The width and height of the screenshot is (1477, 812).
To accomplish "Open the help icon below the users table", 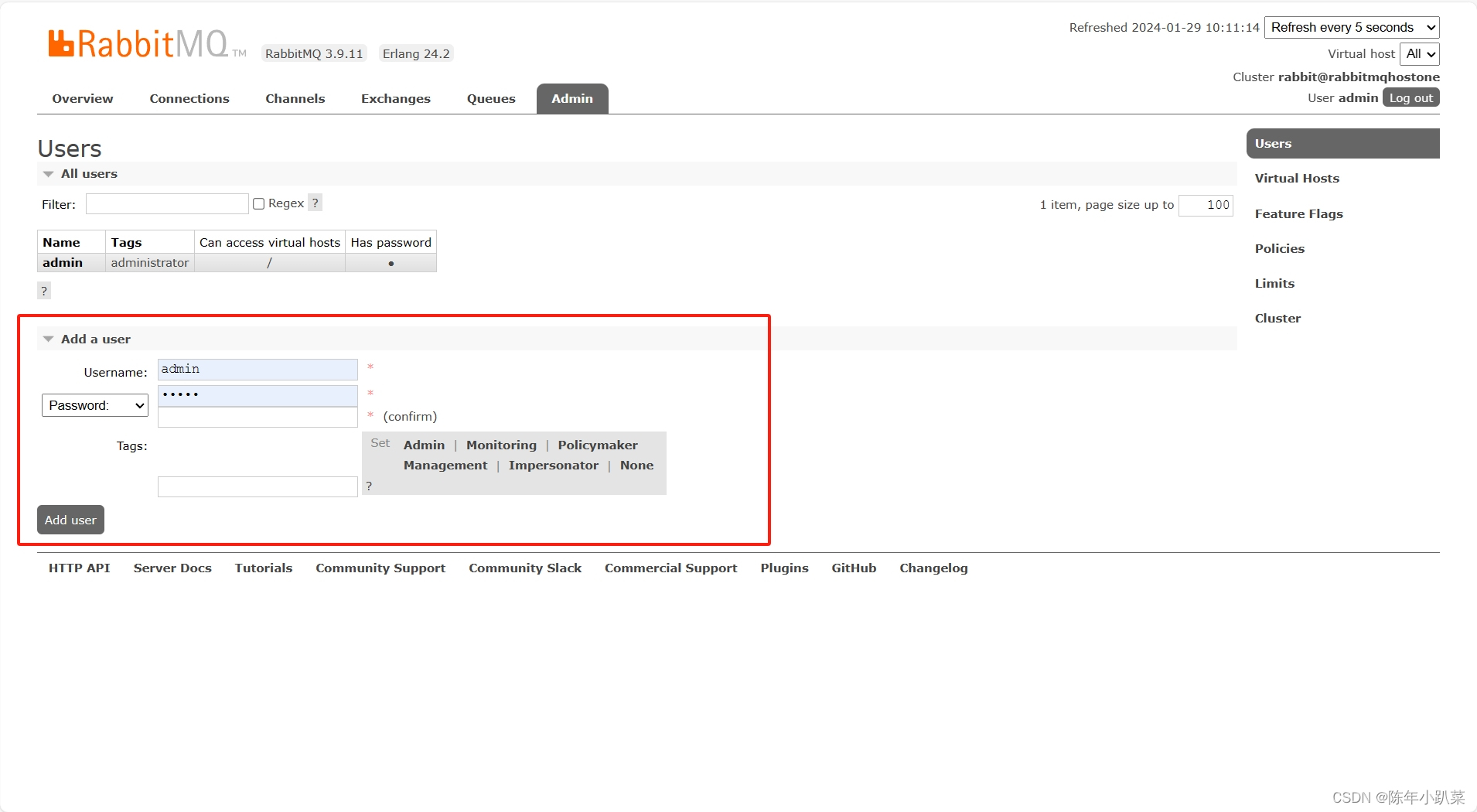I will point(44,291).
